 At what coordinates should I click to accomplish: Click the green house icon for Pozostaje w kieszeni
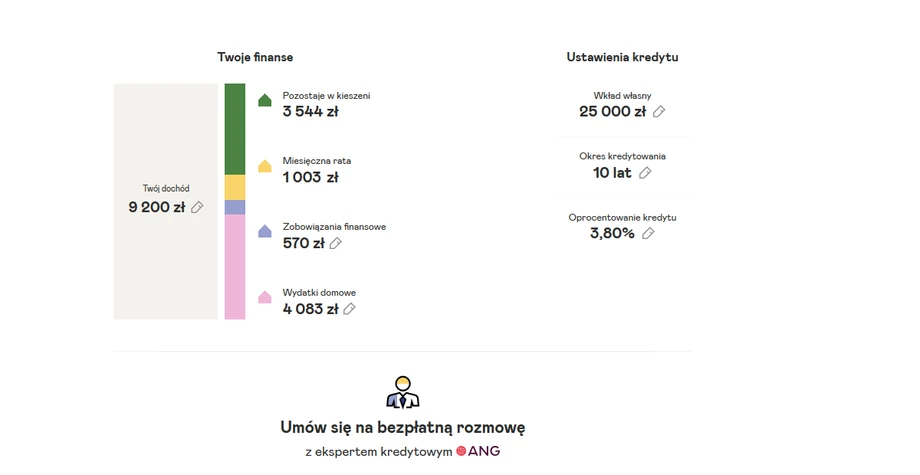[x=265, y=100]
